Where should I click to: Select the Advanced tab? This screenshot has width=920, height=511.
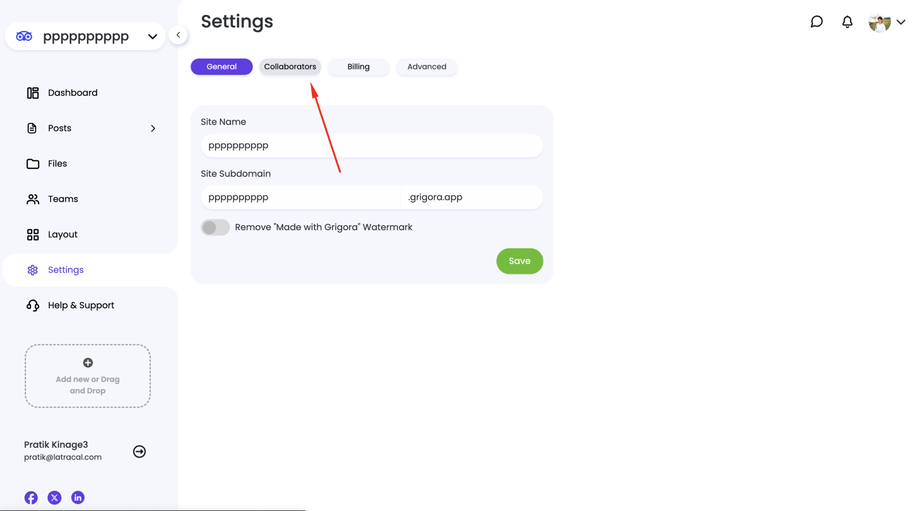point(427,67)
